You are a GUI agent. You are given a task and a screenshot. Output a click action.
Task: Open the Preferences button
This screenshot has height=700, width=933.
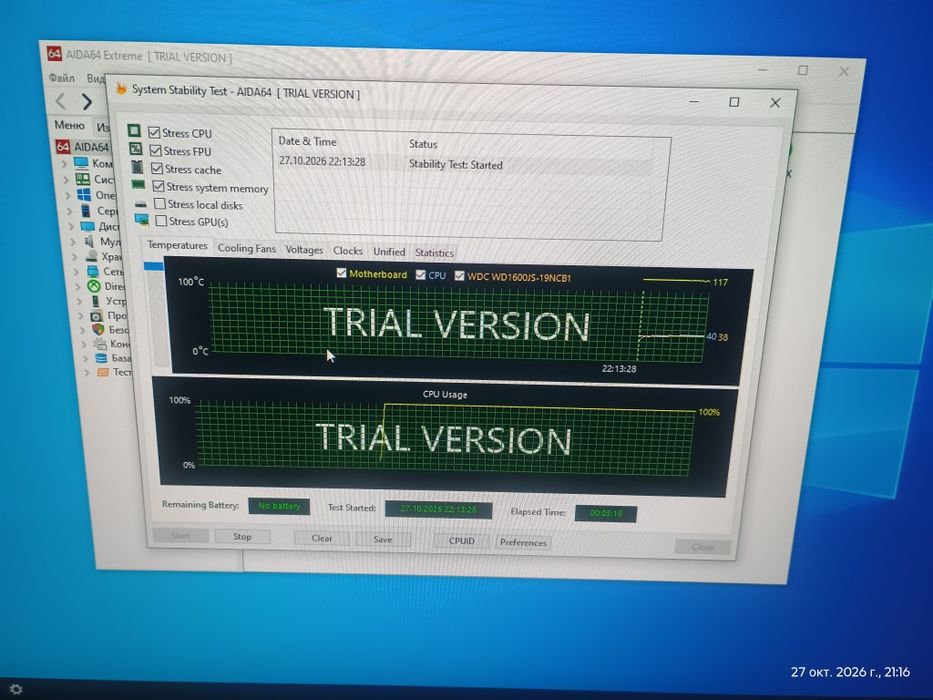tap(523, 542)
